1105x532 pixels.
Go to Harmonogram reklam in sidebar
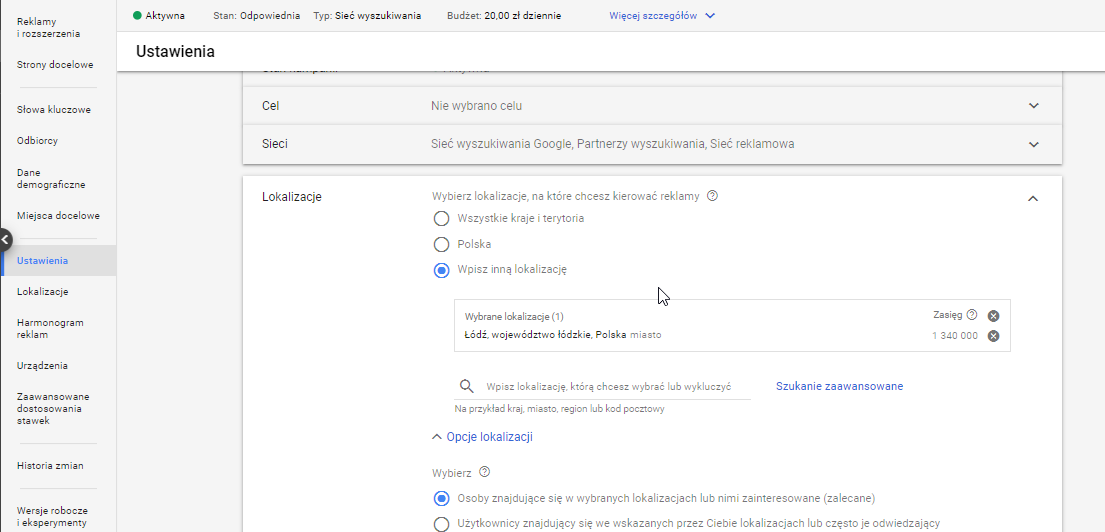tap(50, 329)
